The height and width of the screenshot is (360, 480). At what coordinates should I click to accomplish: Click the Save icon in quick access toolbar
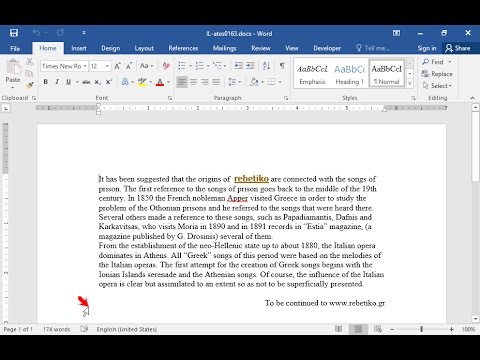(14, 33)
